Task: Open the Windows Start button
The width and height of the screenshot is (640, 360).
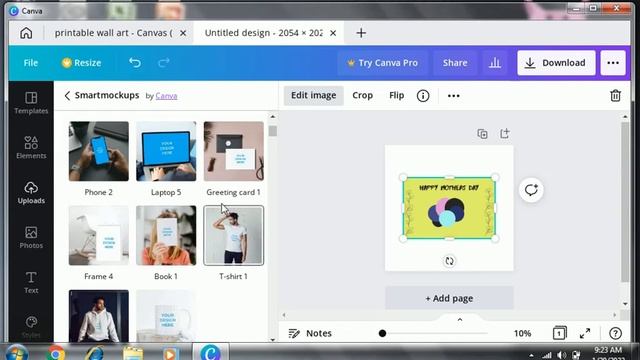Action: click(17, 353)
